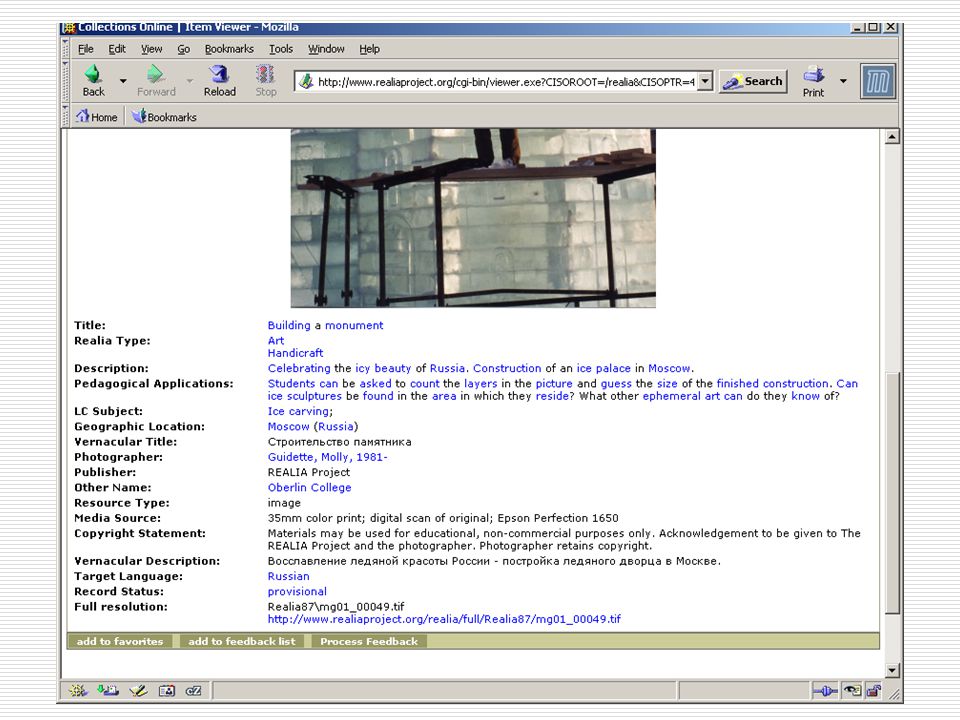The width and height of the screenshot is (960, 720).
Task: Follow the Russian target language link
Action: pyautogui.click(x=288, y=576)
